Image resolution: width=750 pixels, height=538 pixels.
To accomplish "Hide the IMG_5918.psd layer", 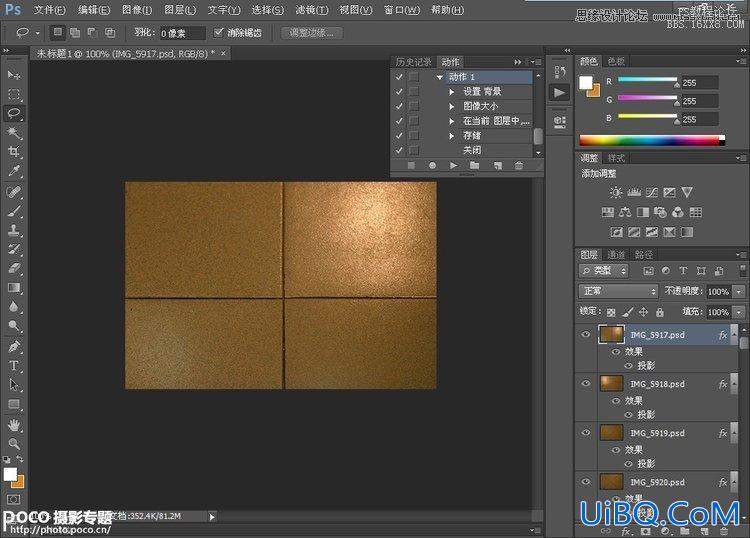I will tap(585, 384).
